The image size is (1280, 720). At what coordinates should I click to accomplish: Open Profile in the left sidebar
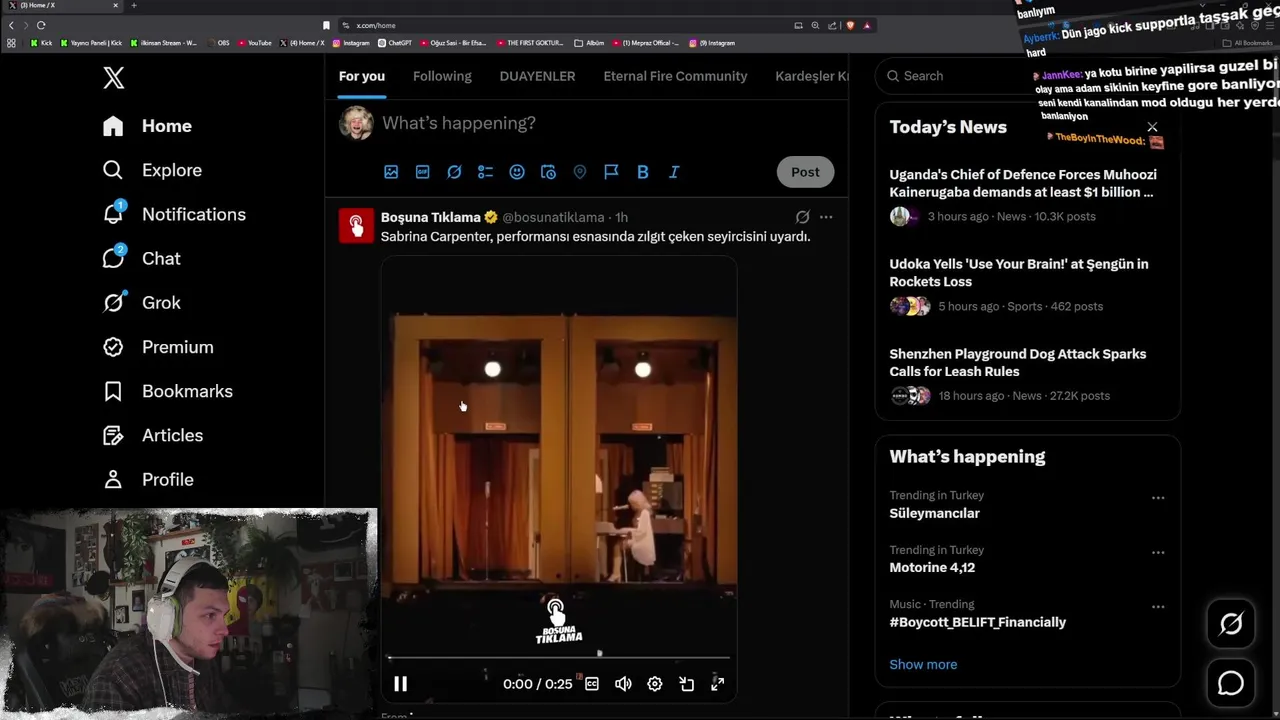point(148,479)
